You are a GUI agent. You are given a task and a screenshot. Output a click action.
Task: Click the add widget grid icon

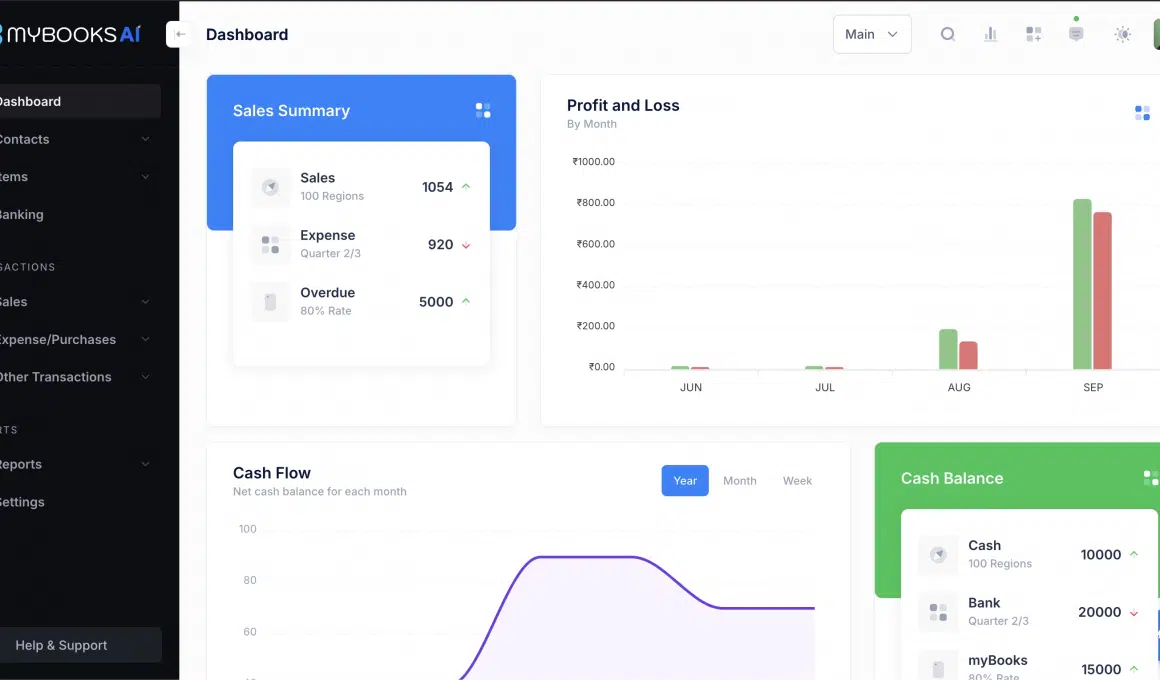pyautogui.click(x=1033, y=34)
